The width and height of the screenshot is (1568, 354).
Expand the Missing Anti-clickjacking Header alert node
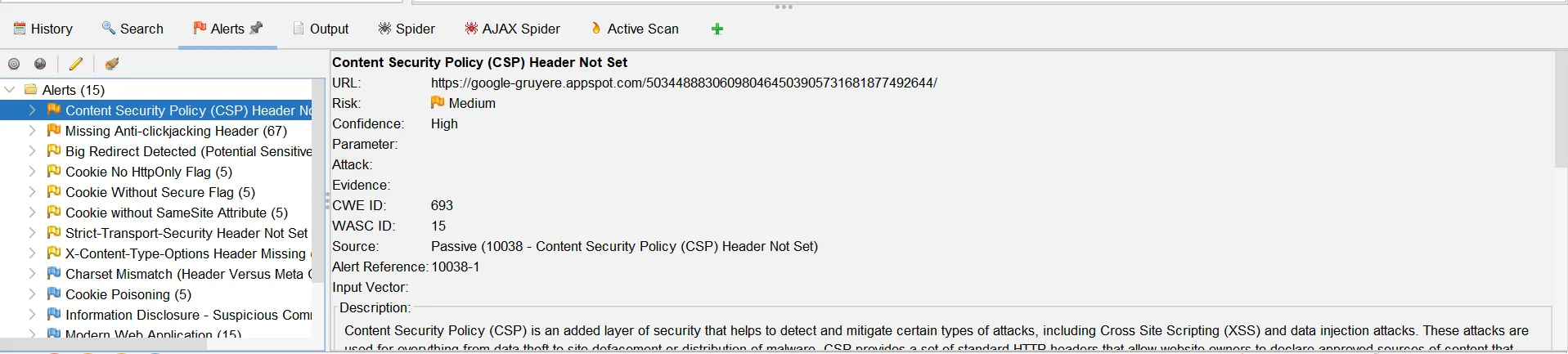click(32, 131)
